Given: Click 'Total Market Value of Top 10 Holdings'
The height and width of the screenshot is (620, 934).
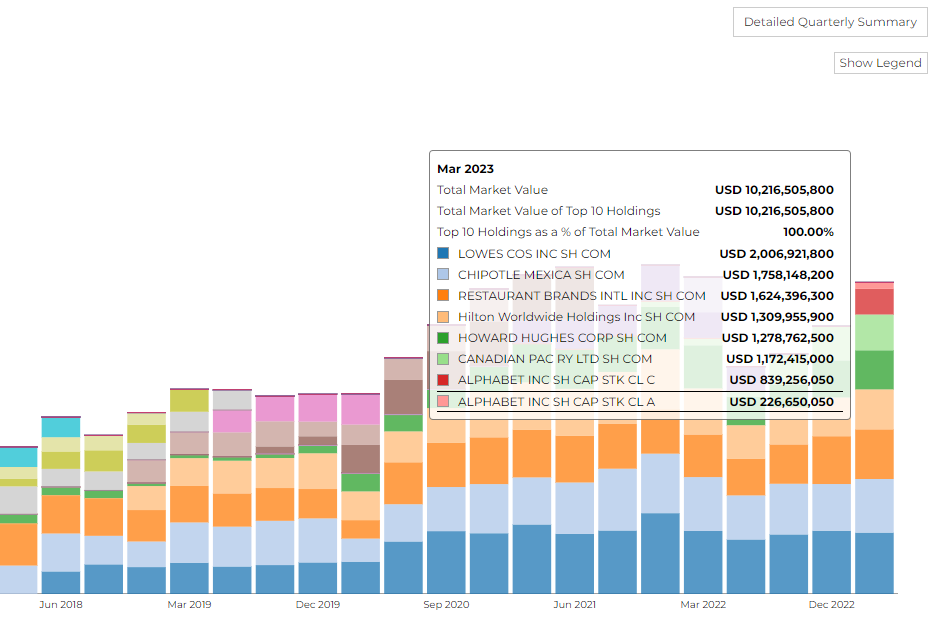Looking at the screenshot, I should click(x=549, y=211).
